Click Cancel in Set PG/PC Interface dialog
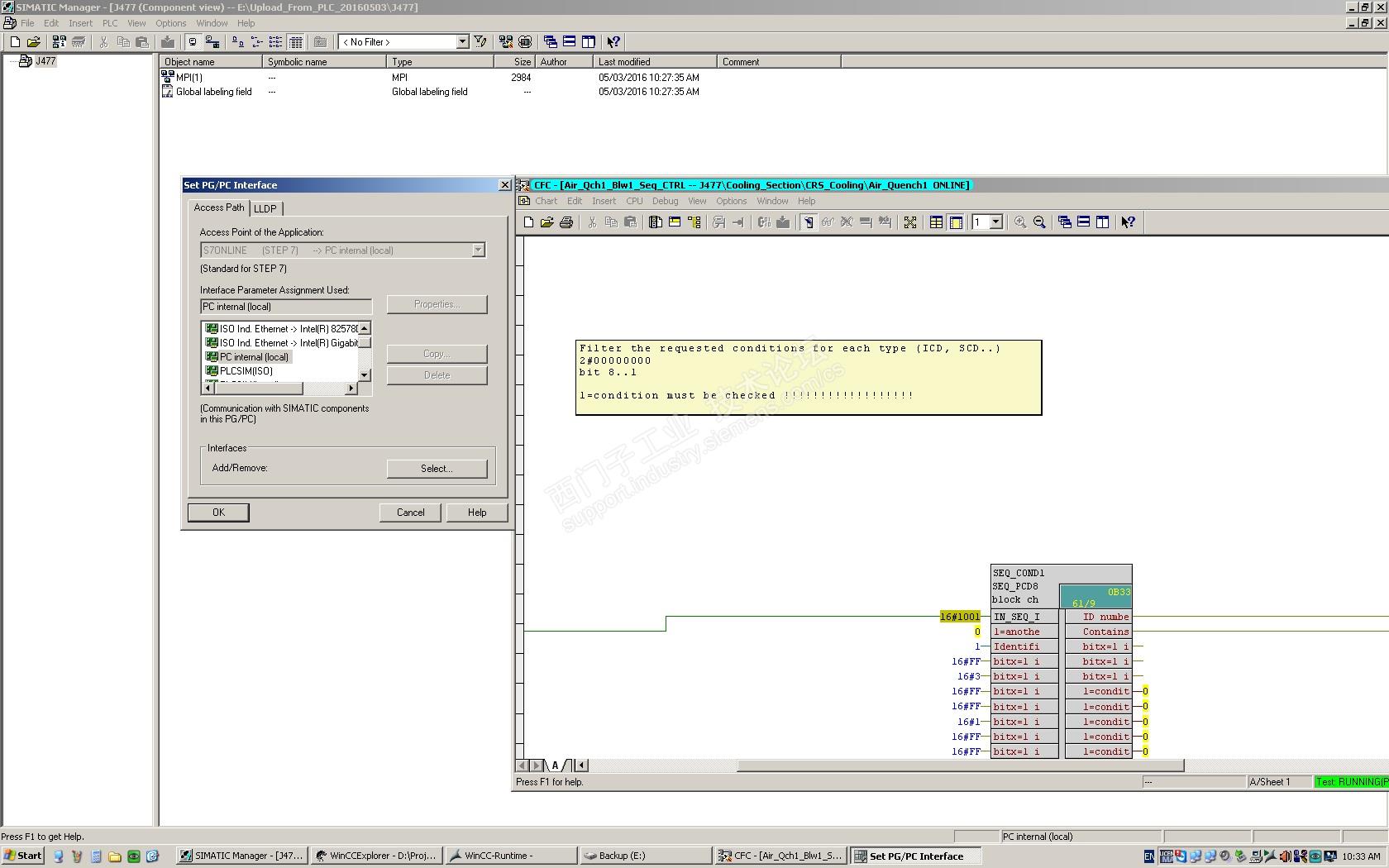This screenshot has width=1389, height=868. coord(411,513)
